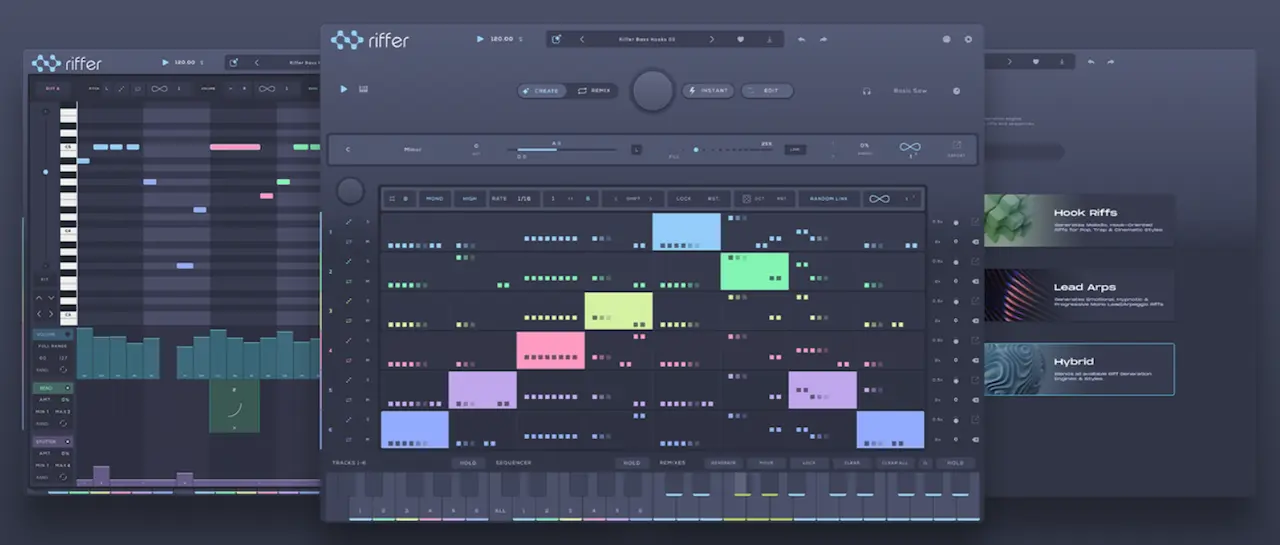Viewport: 1280px width, 545px height.
Task: Toggle the L button beside the range slider
Action: tap(636, 150)
